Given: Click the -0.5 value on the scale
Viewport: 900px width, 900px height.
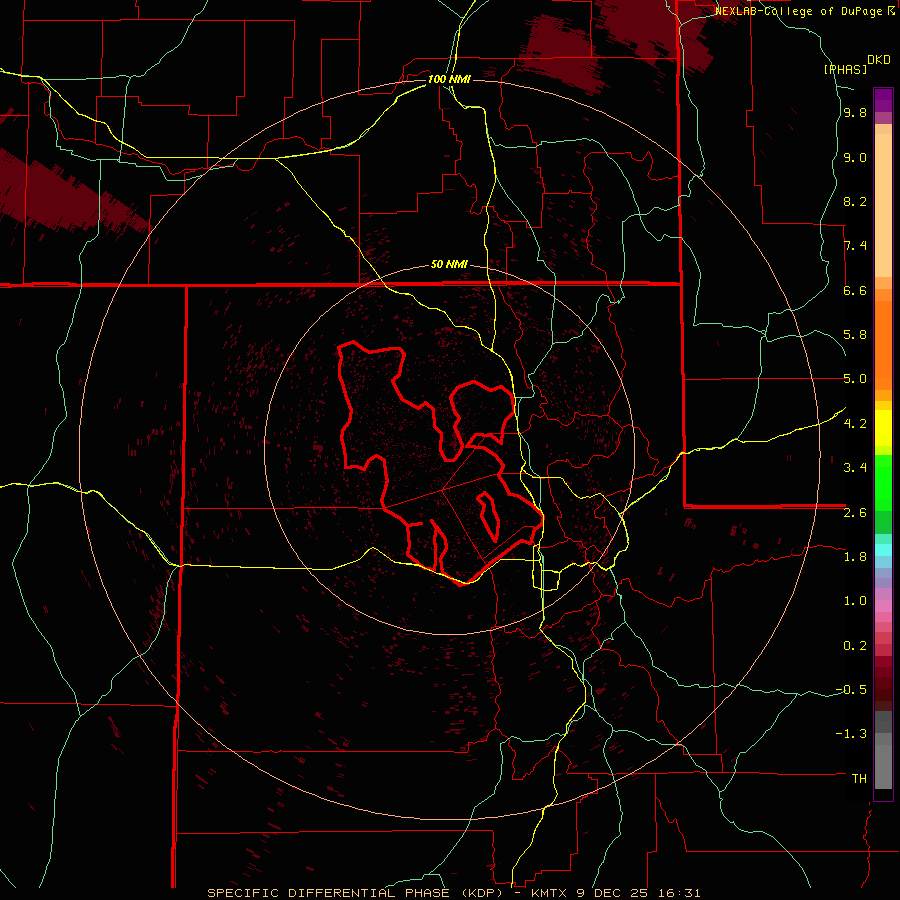Looking at the screenshot, I should [851, 690].
